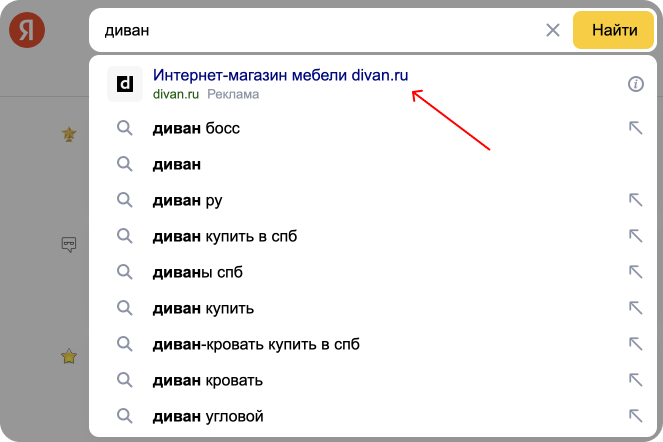Click magnifier icon beside диван кровать
This screenshot has height=442, width=663.
coord(125,380)
